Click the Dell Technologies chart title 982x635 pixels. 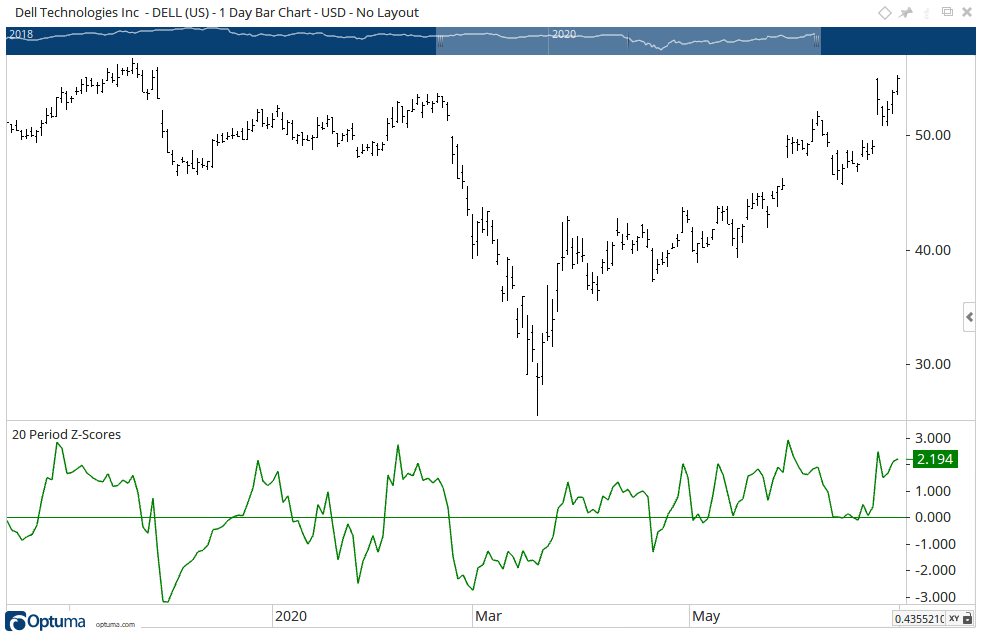[x=217, y=13]
